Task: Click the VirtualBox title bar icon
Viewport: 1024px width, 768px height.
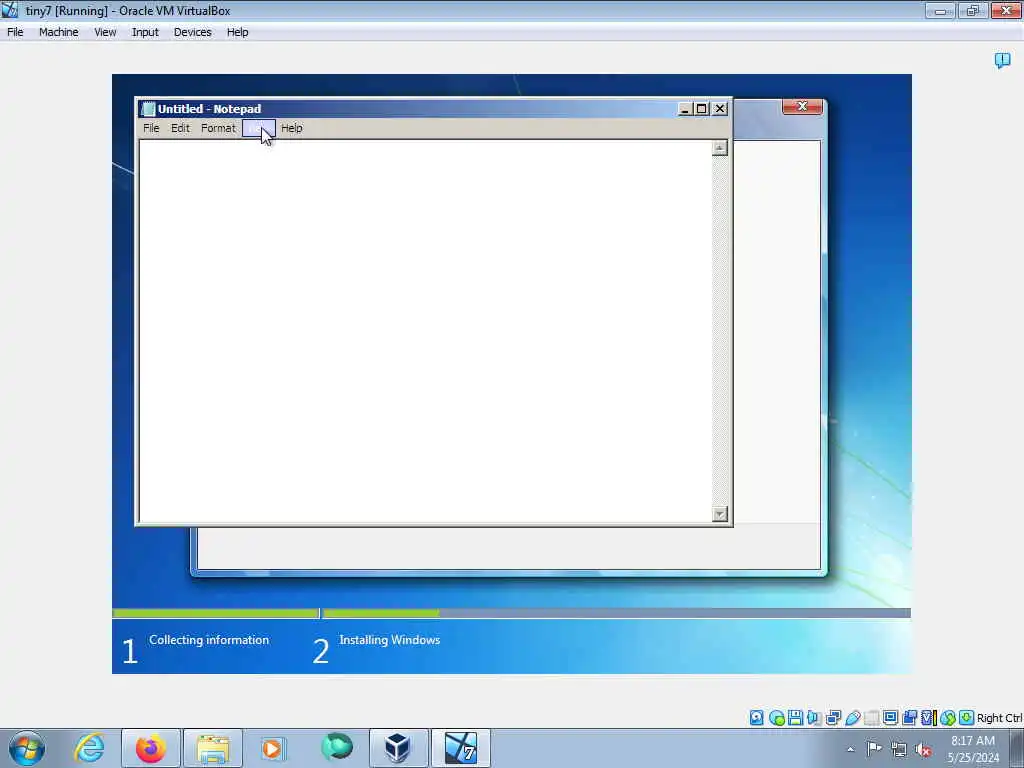Action: tap(10, 10)
